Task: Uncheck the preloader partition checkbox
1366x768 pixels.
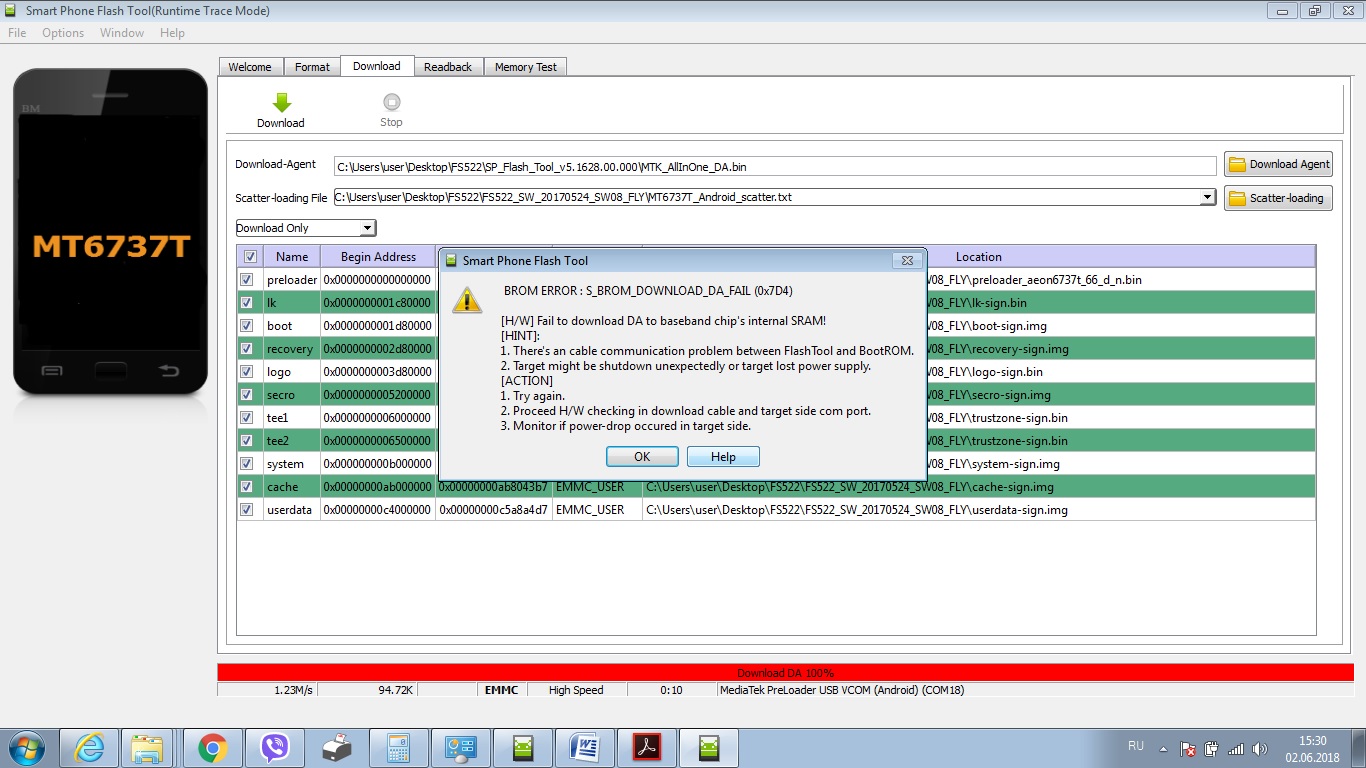Action: tap(247, 280)
